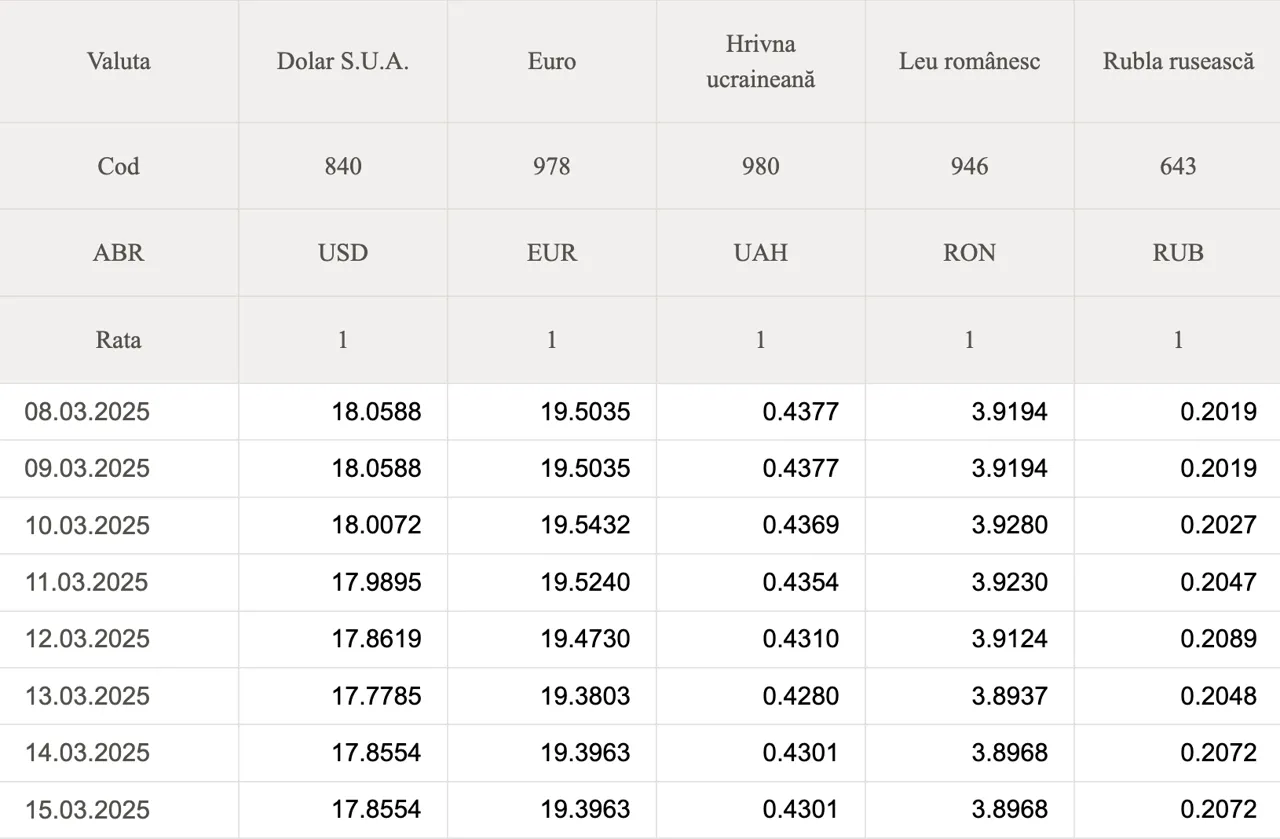Select UAH rate 0.4310
1280x839 pixels.
[801, 639]
